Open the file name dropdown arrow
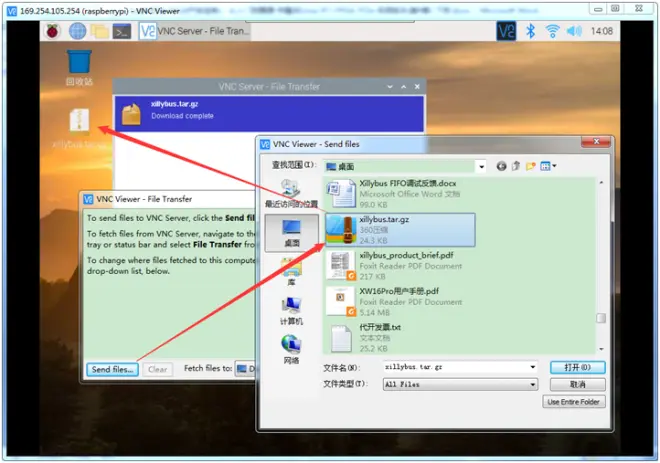This screenshot has height=463, width=660. [532, 367]
